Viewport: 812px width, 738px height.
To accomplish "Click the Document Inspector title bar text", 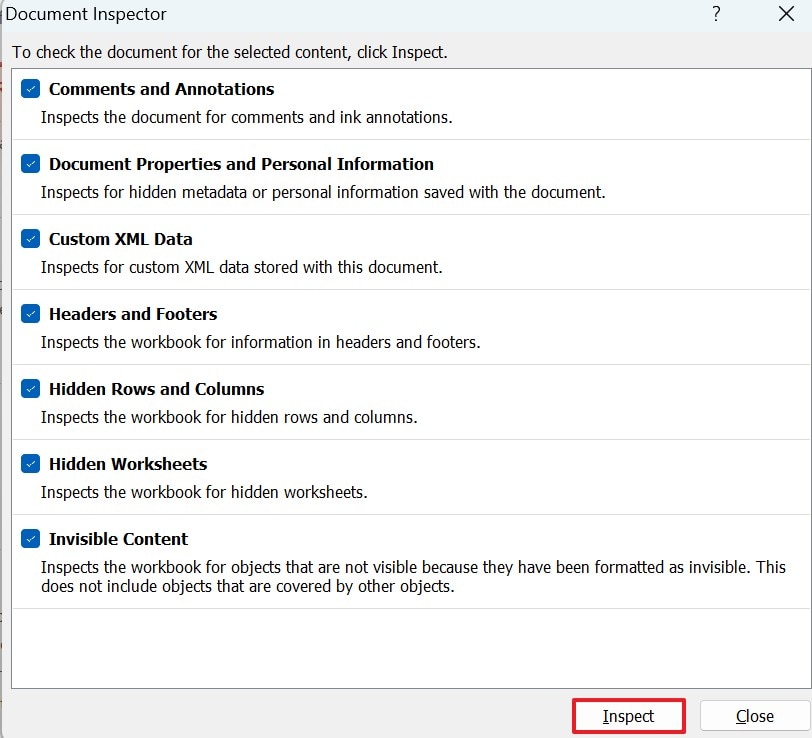I will click(87, 14).
